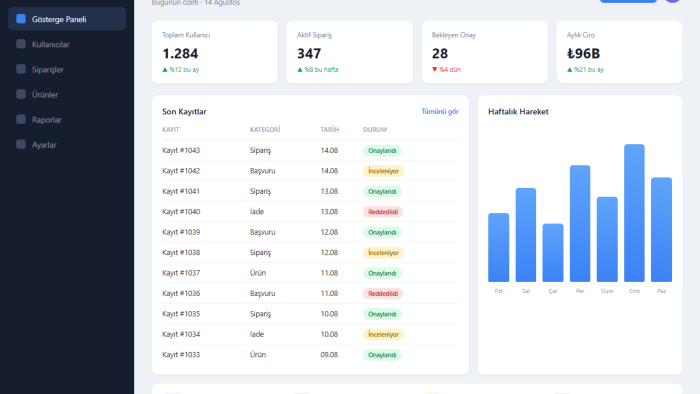Go to Kullanıcılar in the sidebar
Viewport: 700px width, 394px height.
pyautogui.click(x=67, y=44)
